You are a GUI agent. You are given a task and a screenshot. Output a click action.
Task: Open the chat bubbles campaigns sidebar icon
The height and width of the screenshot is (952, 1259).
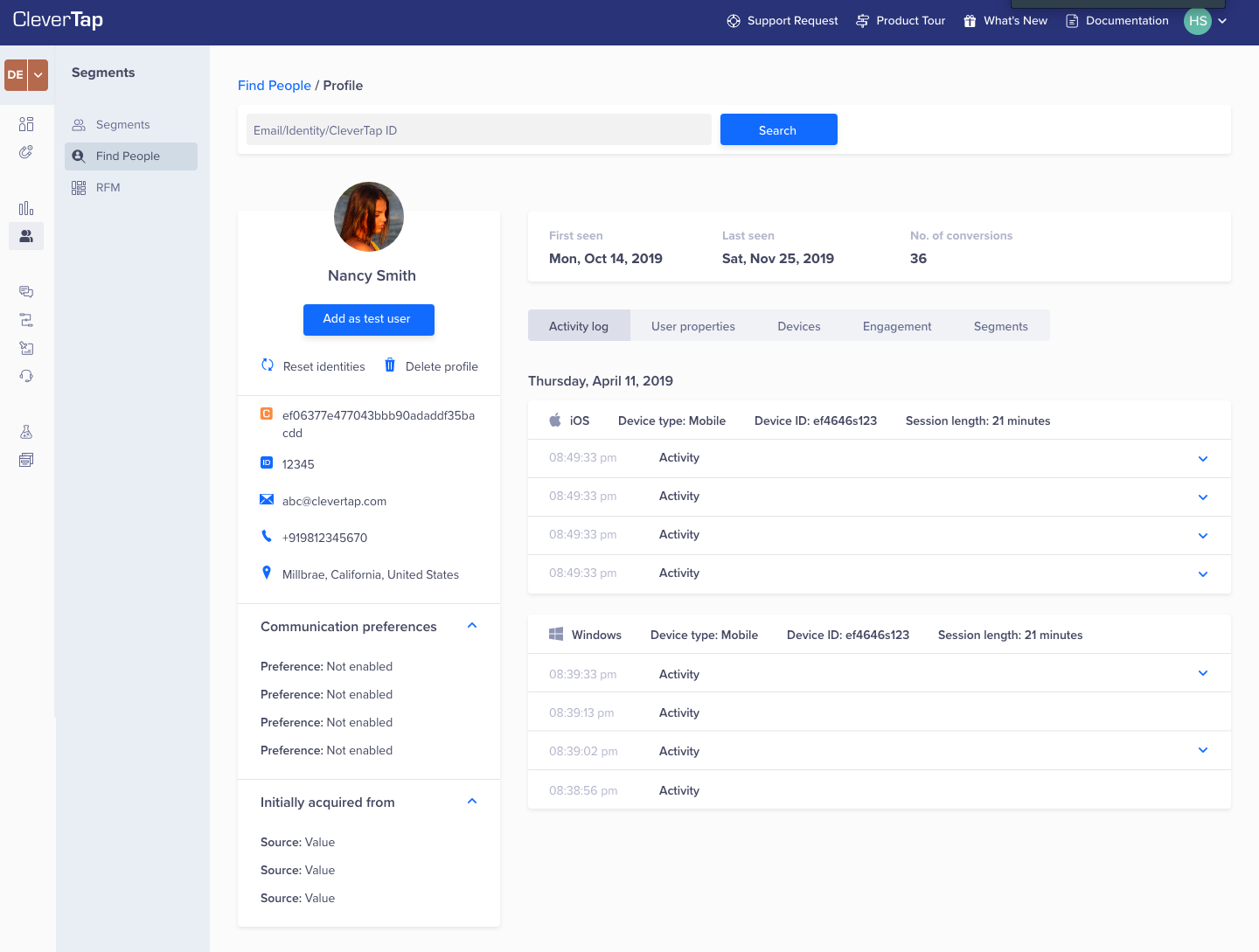click(26, 292)
